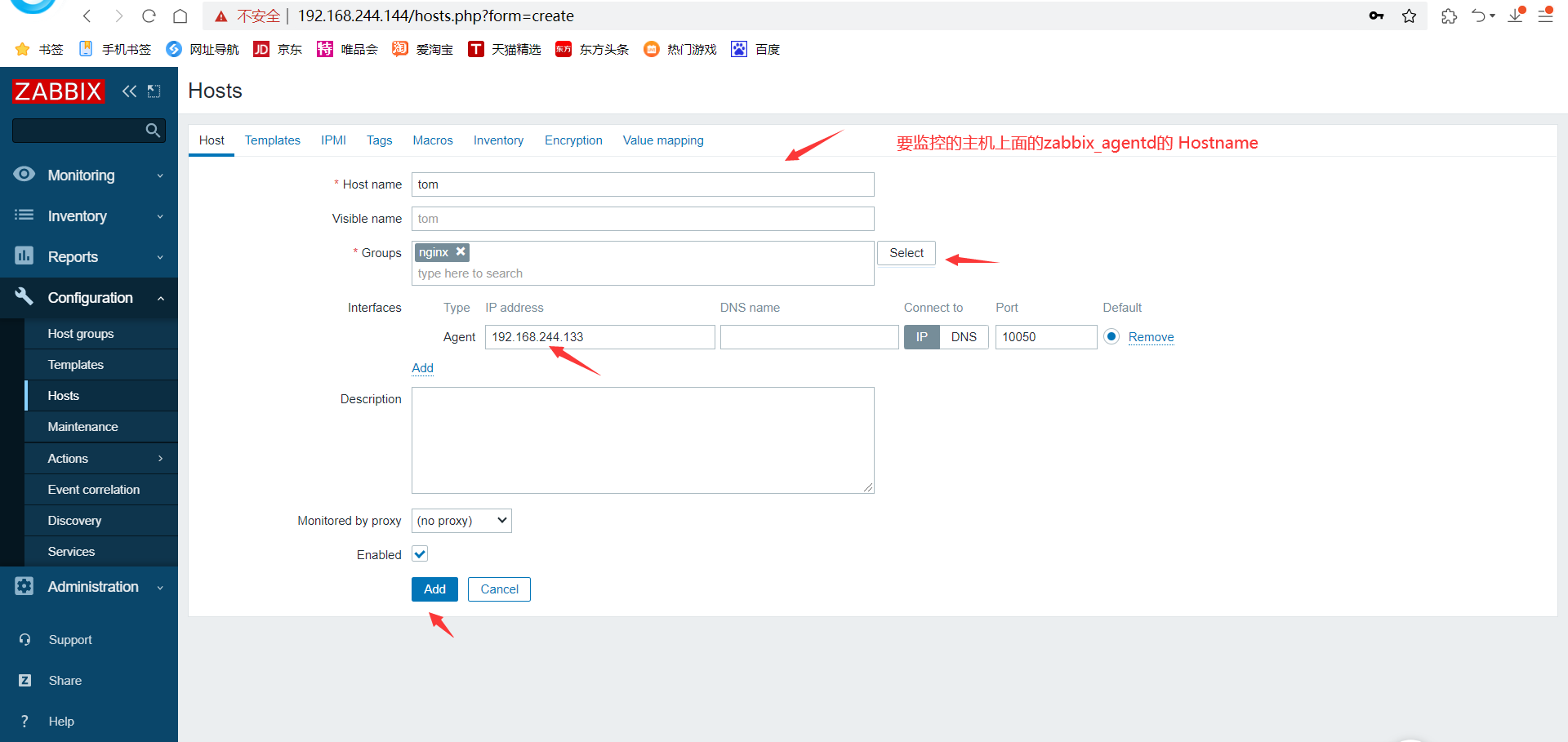Open the 百度 bookmark

755,49
